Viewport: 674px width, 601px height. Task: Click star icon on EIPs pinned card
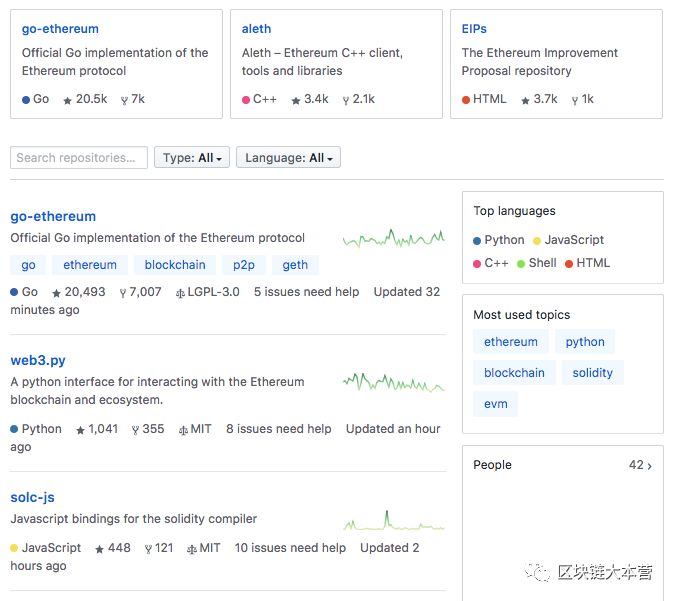click(525, 101)
